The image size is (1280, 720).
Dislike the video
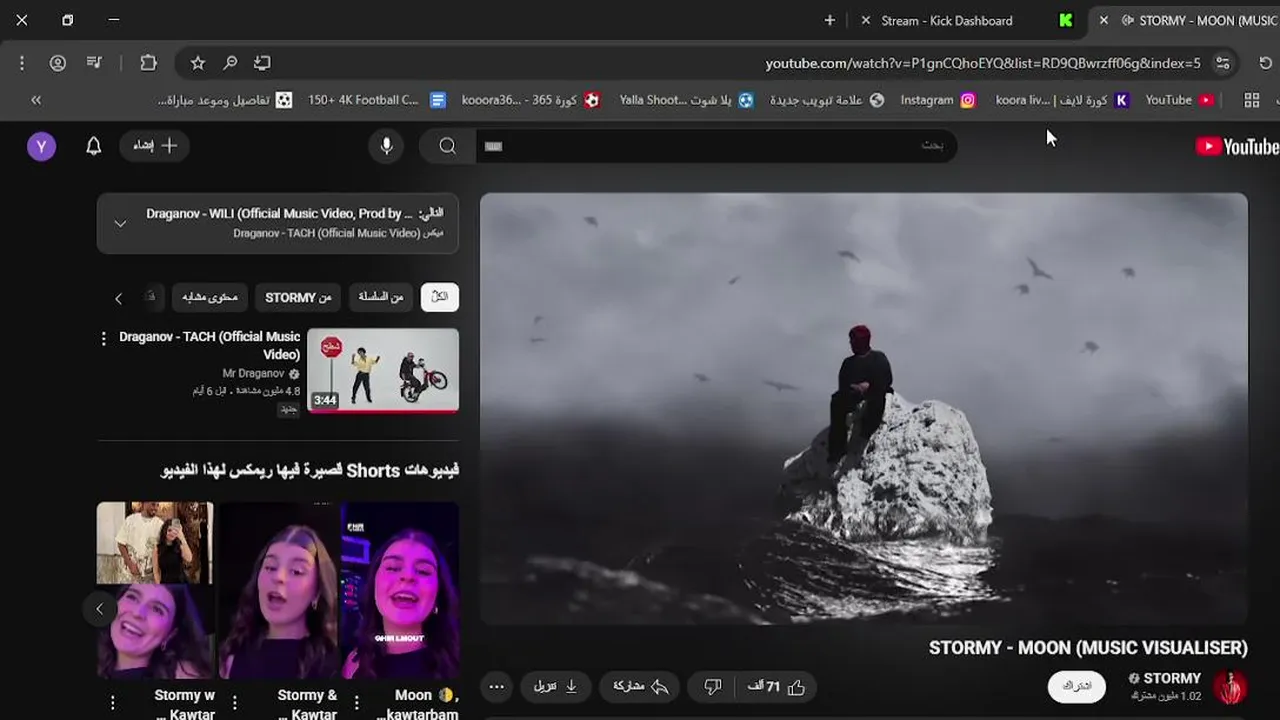tap(712, 687)
